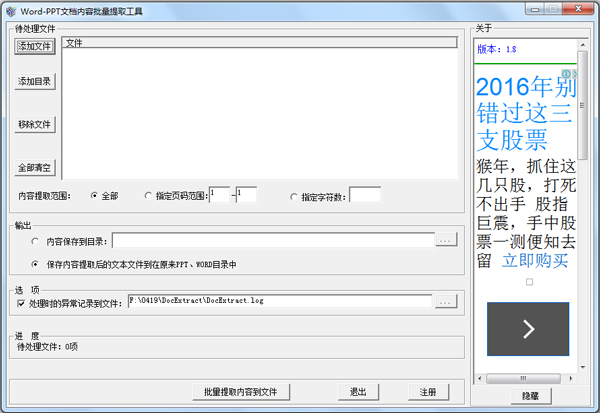The width and height of the screenshot is (600, 413).
Task: Toggle 处理时的异常记录到文件 checkbox
Action: pos(21,304)
